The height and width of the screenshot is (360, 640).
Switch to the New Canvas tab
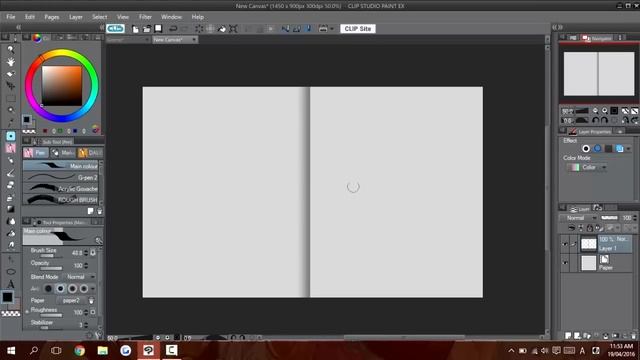[175, 40]
